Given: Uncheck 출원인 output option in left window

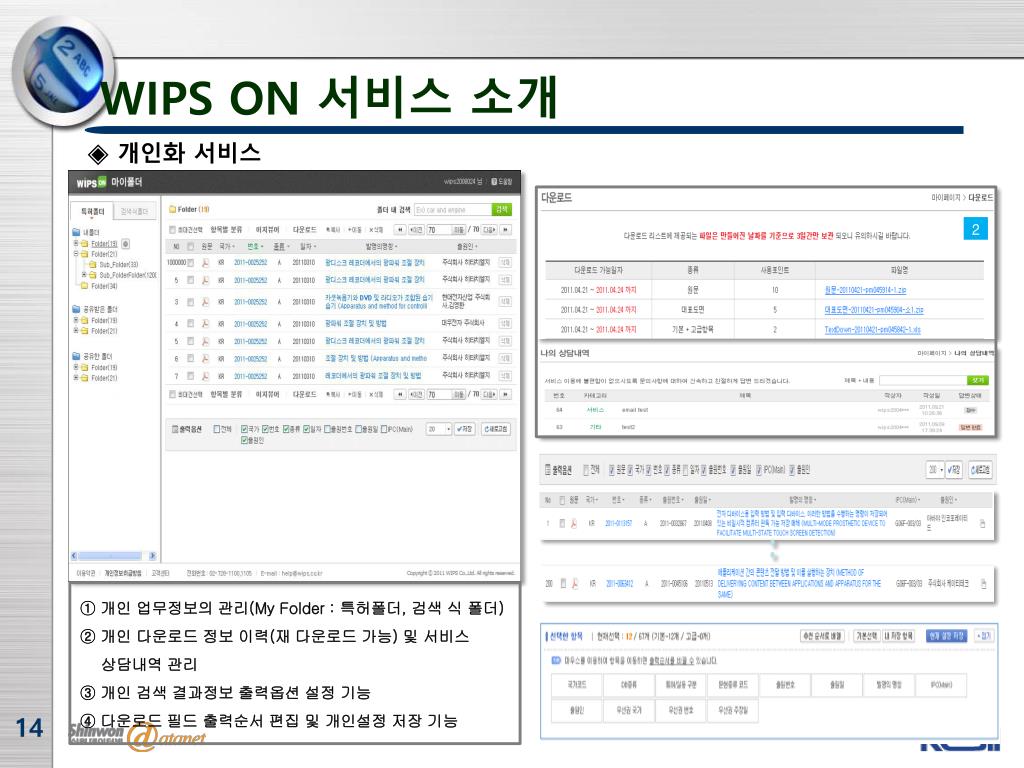Looking at the screenshot, I should click(x=244, y=440).
